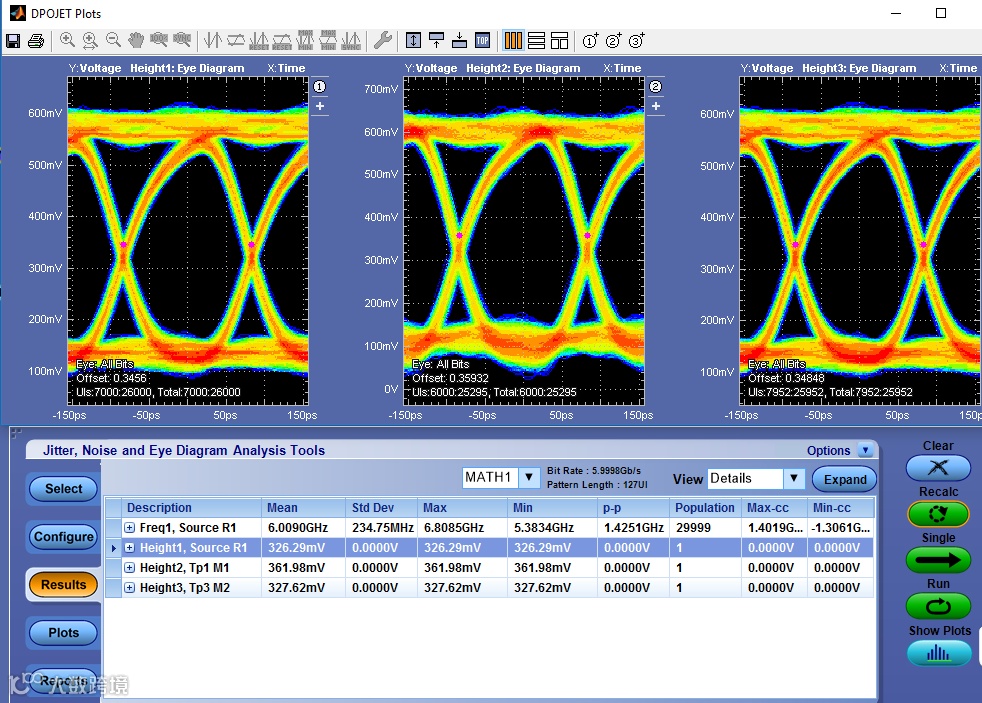This screenshot has height=703, width=982.
Task: Open the Configure tab
Action: [63, 536]
